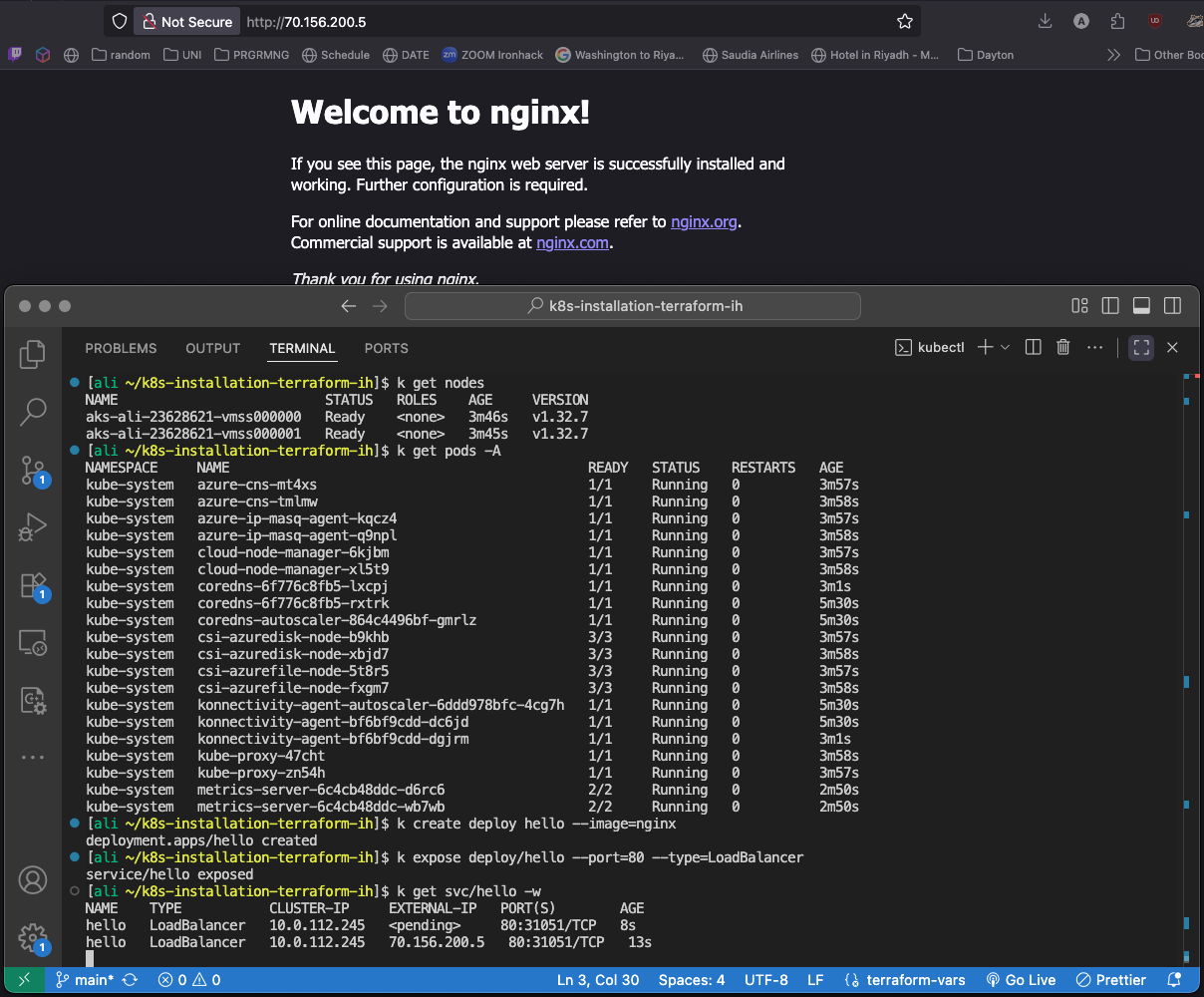
Task: Follow the nginx.org documentation link
Action: pyautogui.click(x=704, y=221)
